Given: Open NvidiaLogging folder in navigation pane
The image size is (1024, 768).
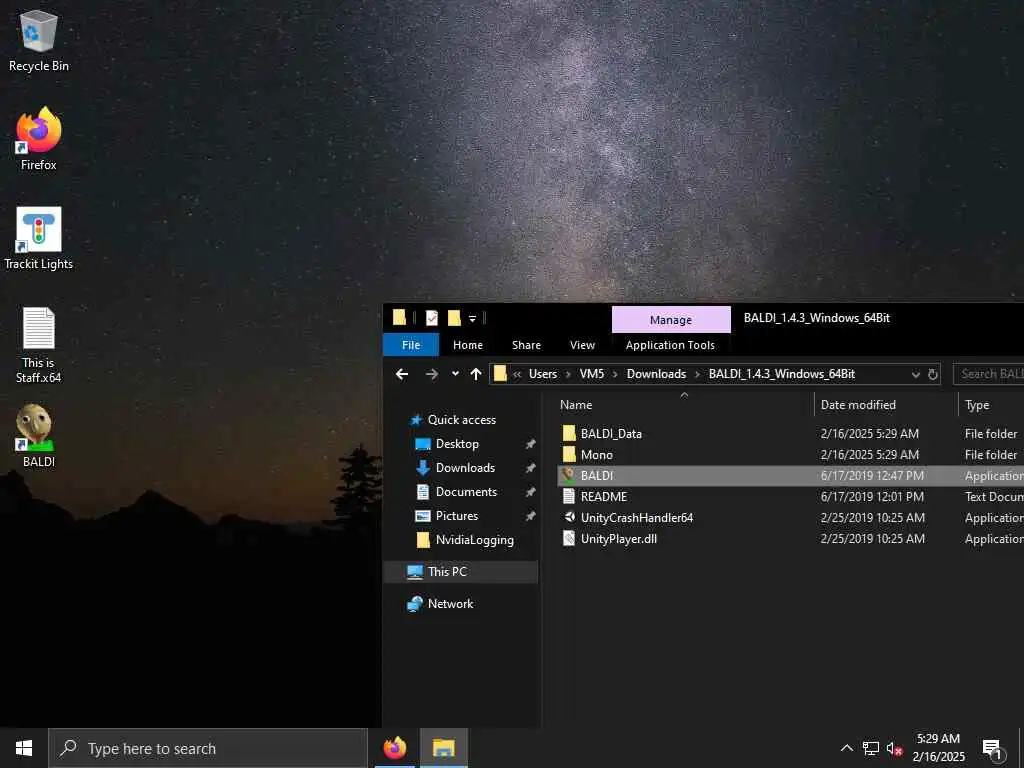Looking at the screenshot, I should (474, 540).
